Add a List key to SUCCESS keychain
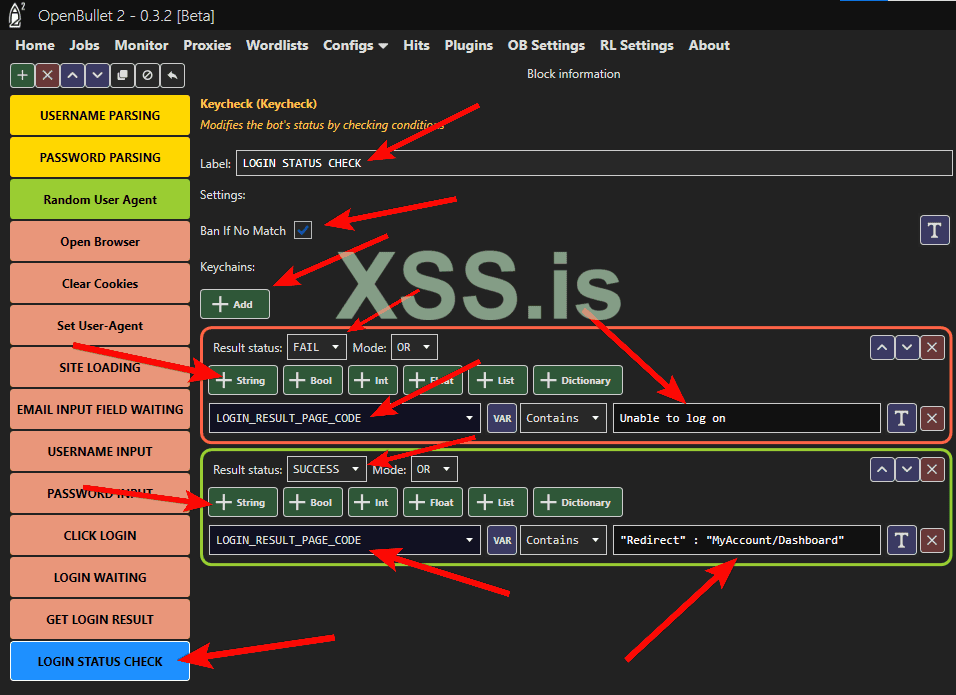This screenshot has width=956, height=695. click(497, 502)
